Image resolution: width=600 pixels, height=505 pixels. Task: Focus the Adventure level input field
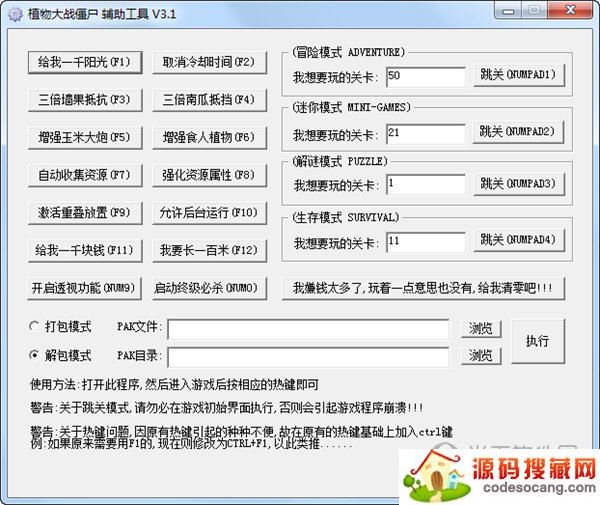coord(425,76)
